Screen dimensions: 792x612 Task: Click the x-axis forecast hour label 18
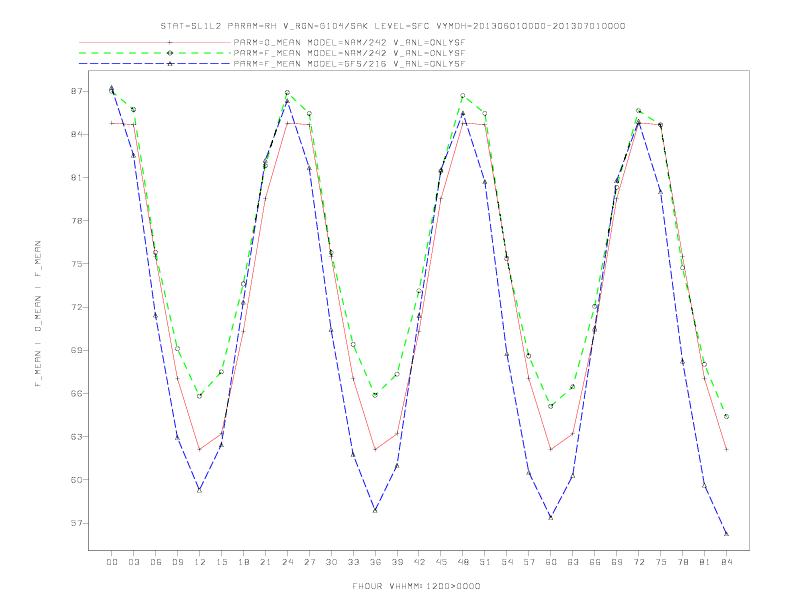[243, 562]
